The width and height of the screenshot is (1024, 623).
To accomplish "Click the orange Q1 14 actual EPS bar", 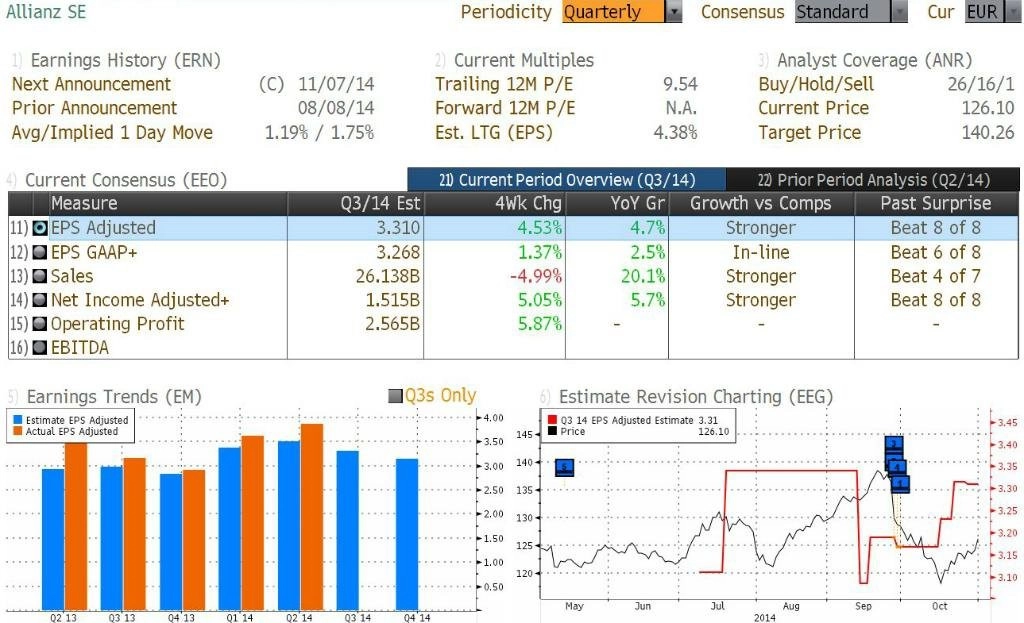I will tap(253, 523).
